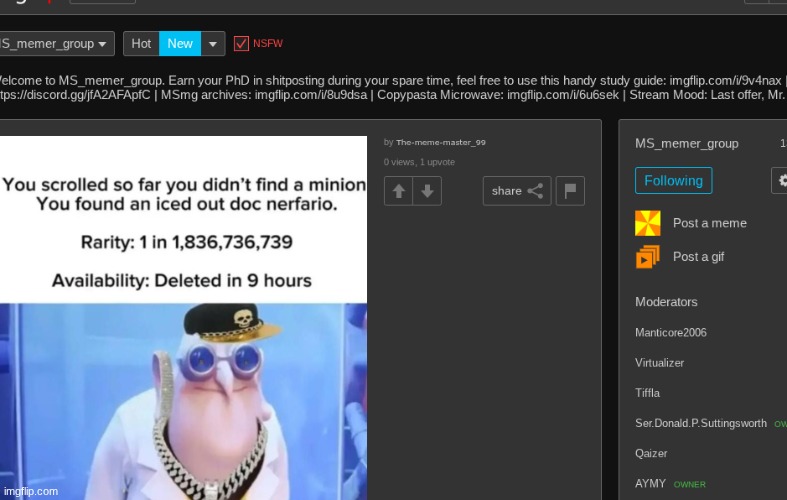The image size is (787, 500).
Task: Click the Post a gif link
Action: pos(698,257)
